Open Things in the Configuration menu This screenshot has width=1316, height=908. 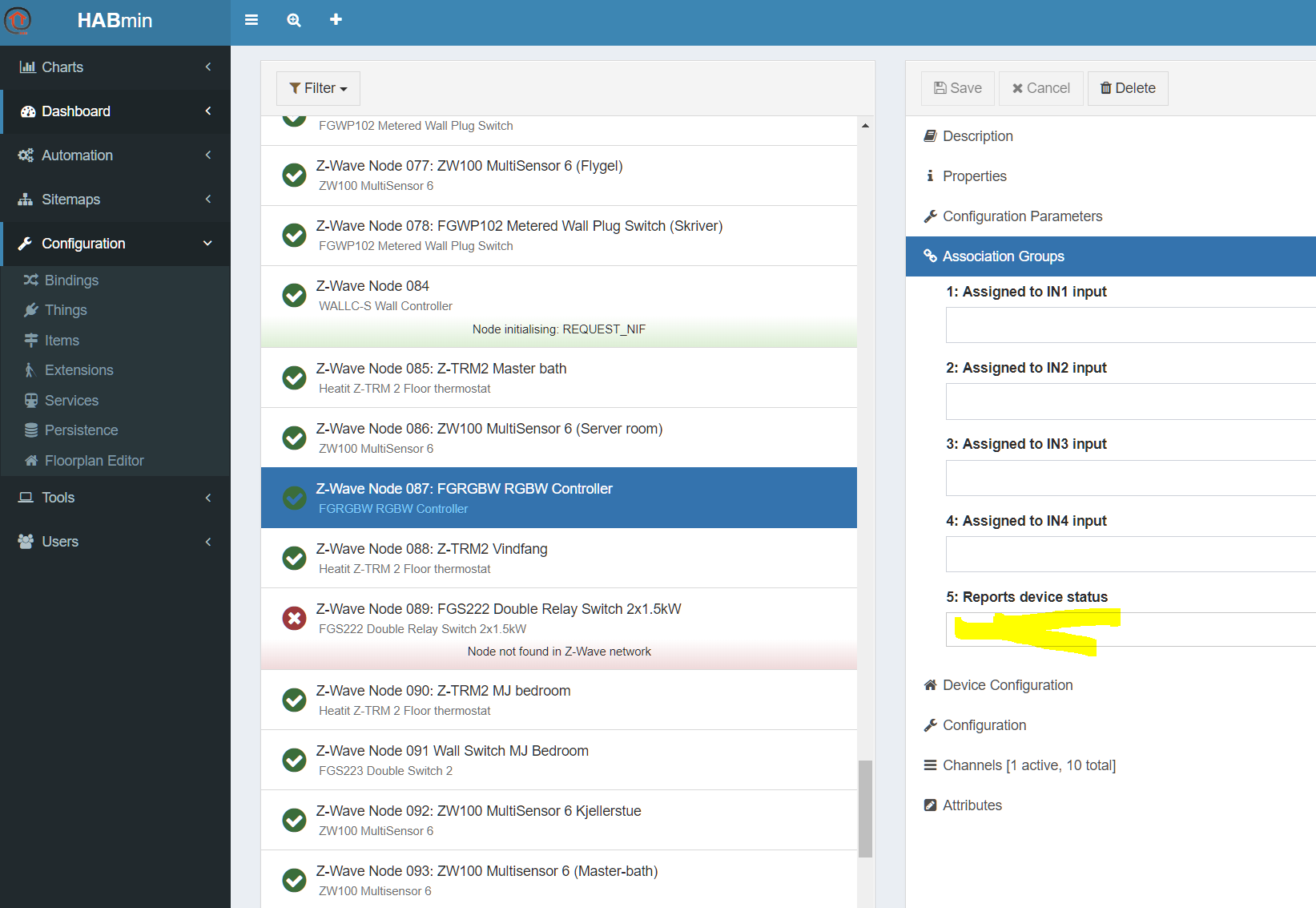(66, 310)
